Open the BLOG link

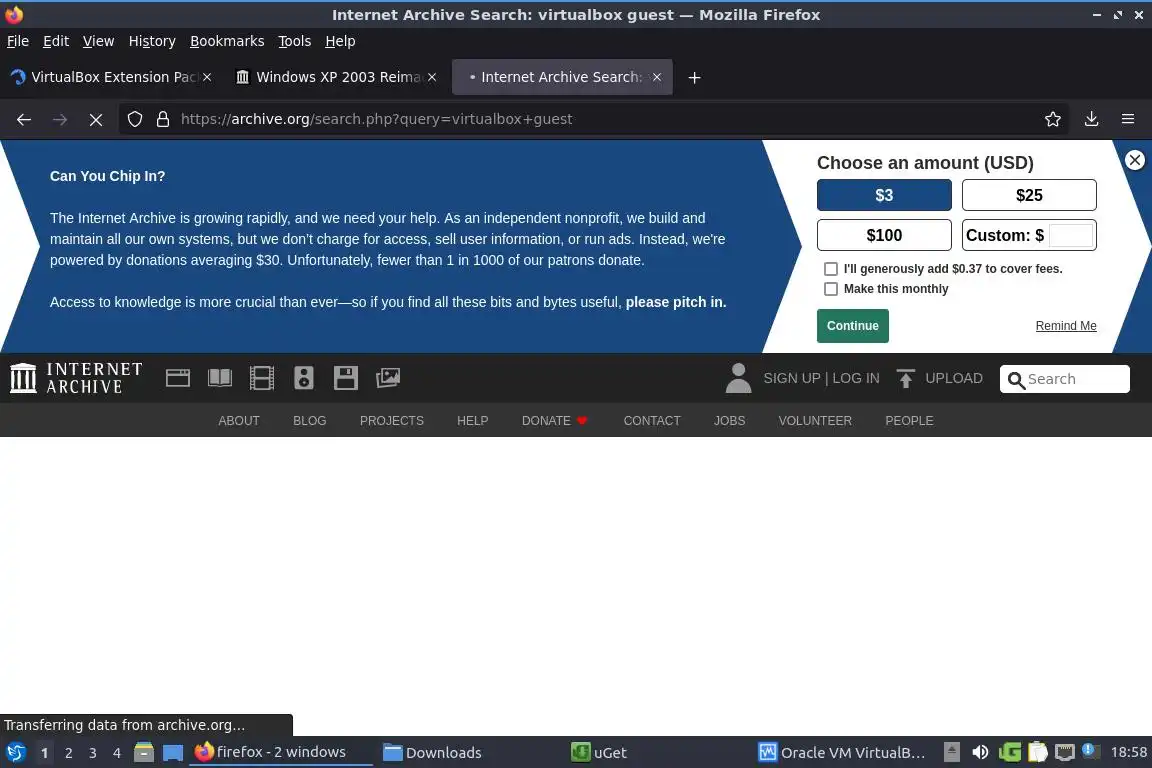click(x=309, y=421)
